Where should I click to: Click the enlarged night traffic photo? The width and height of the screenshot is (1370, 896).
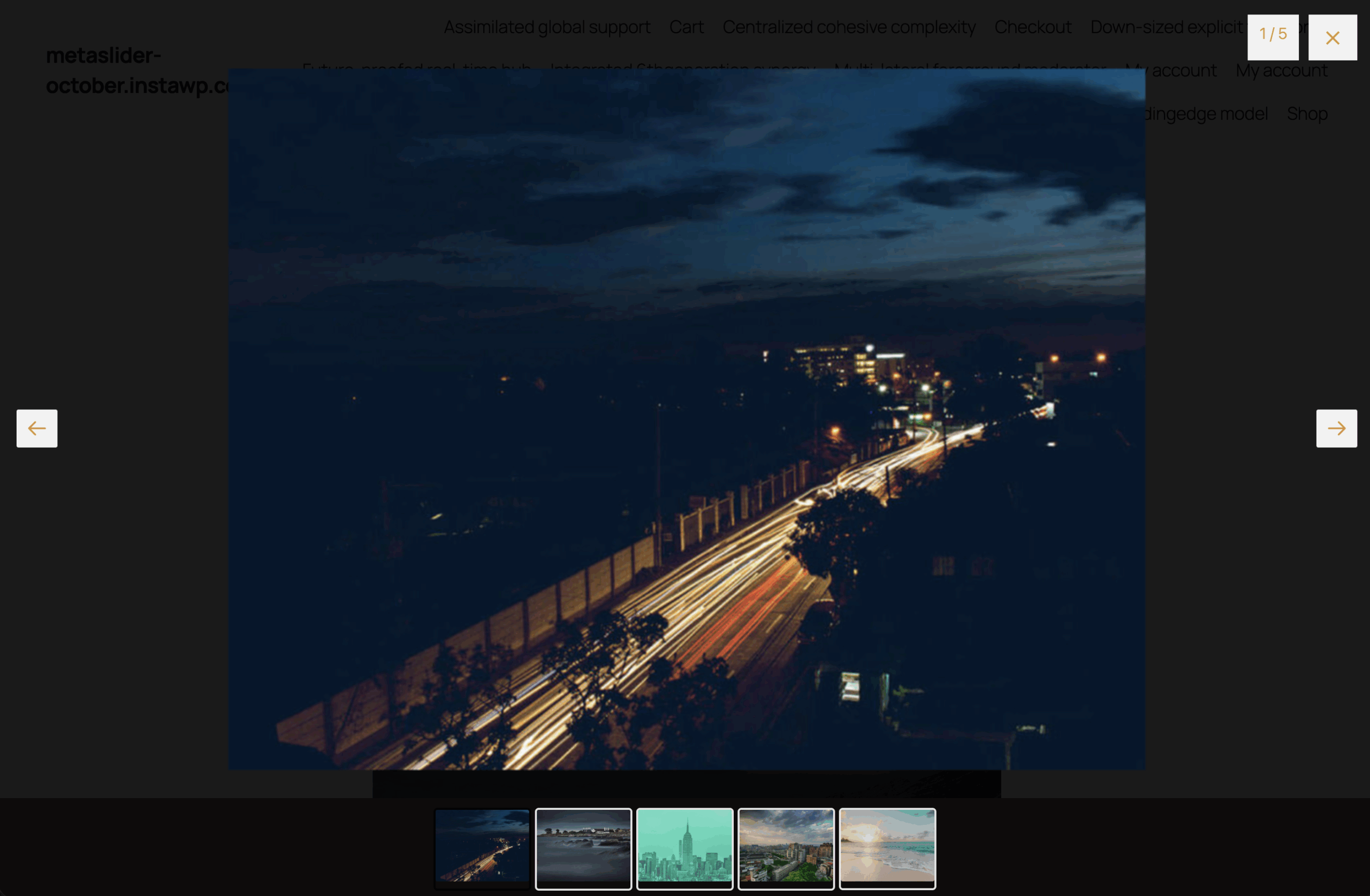pyautogui.click(x=686, y=419)
